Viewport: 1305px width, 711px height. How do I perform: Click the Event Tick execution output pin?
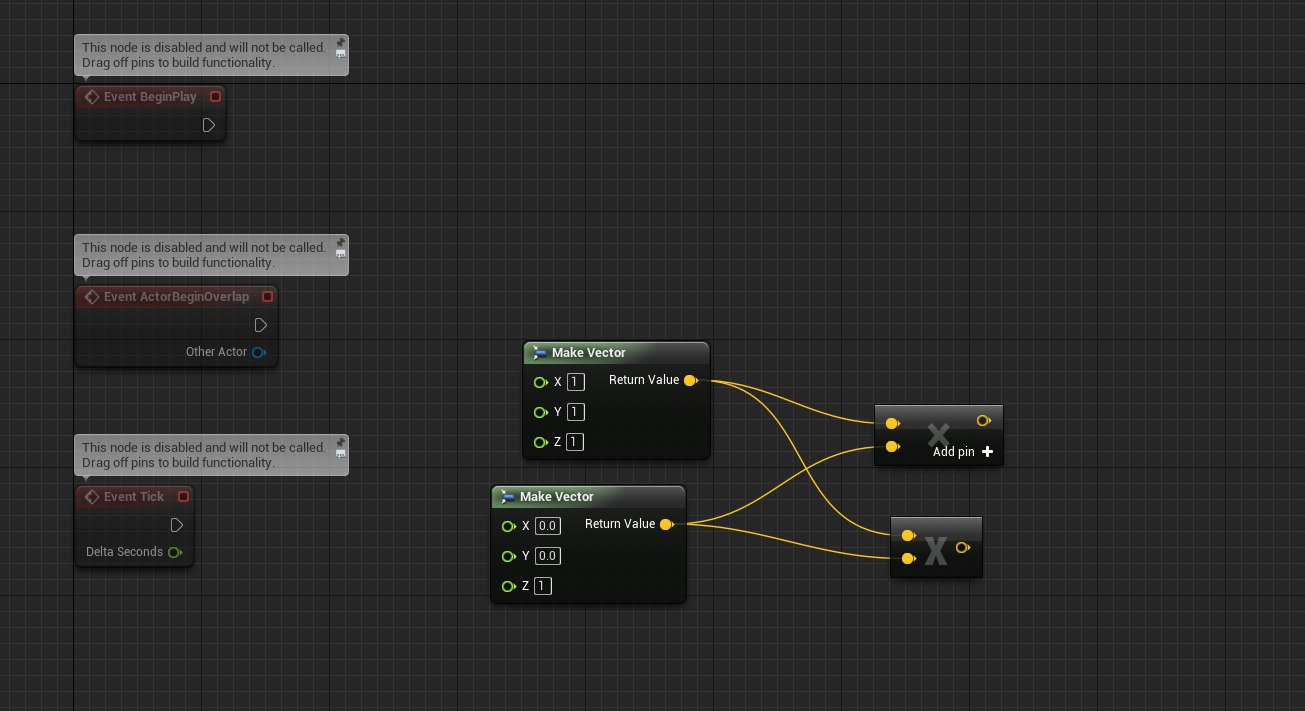tap(177, 525)
